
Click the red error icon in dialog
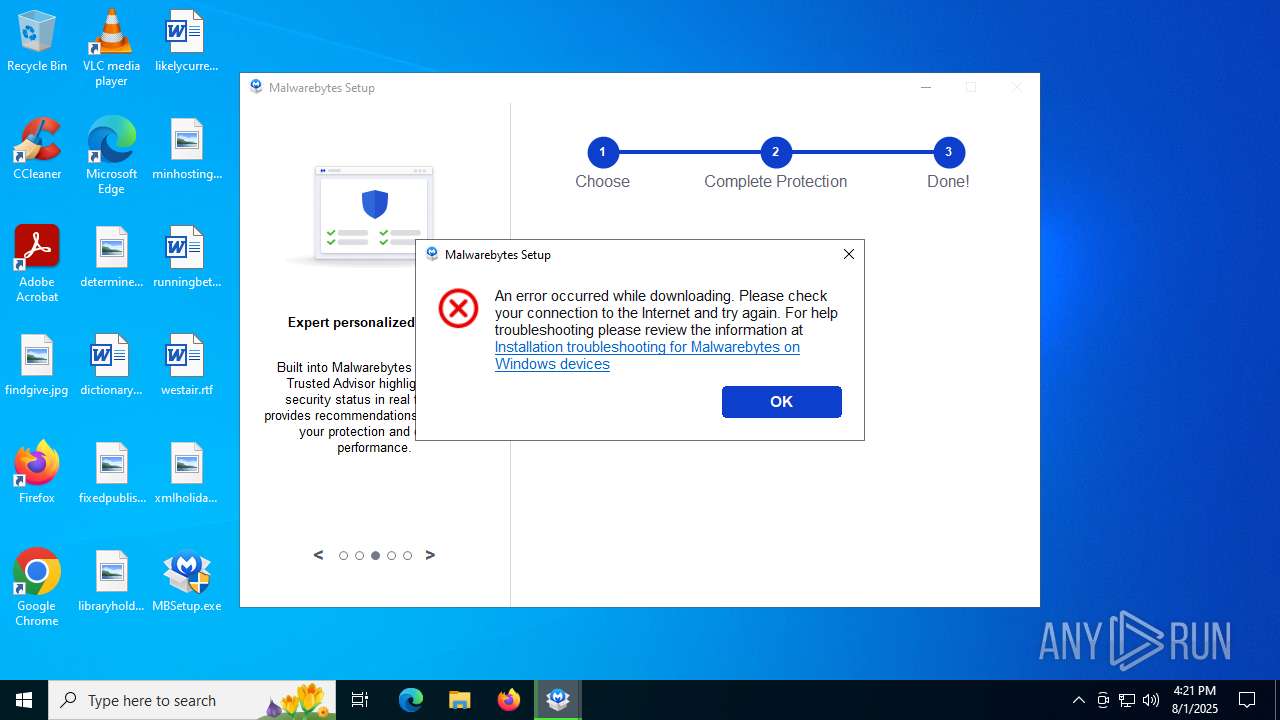coord(458,309)
